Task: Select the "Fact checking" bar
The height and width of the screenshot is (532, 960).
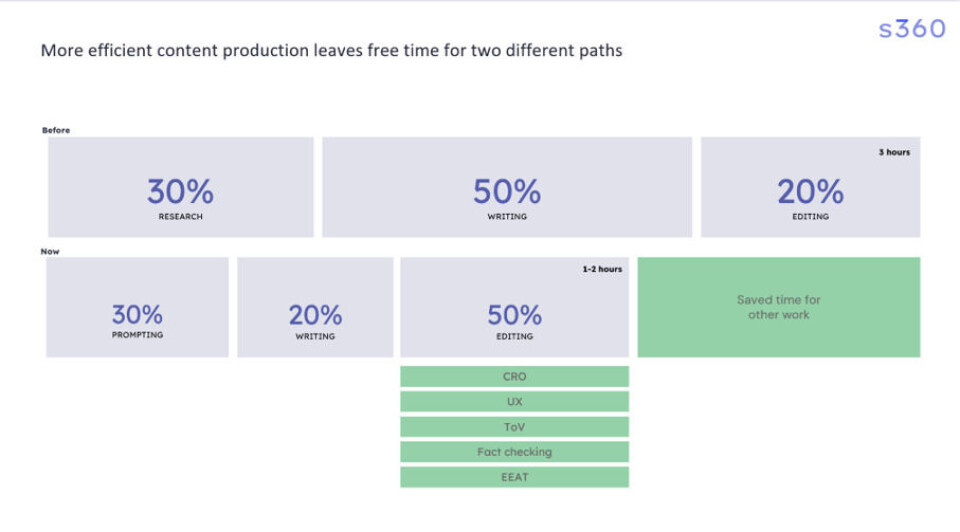Action: tap(514, 452)
